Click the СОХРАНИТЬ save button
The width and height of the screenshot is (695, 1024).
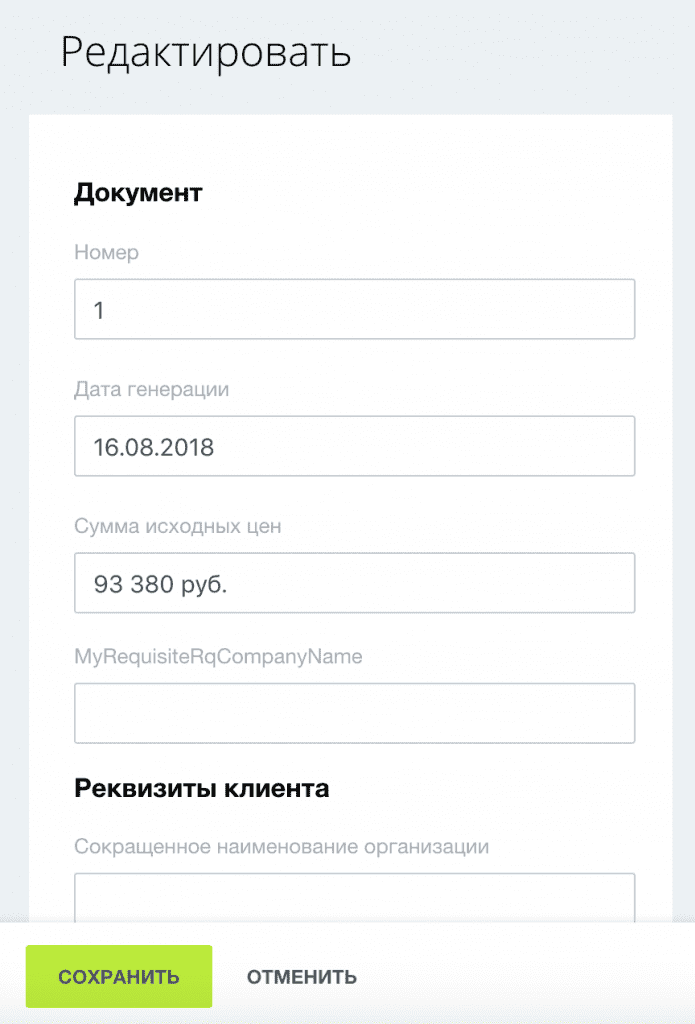pos(118,976)
